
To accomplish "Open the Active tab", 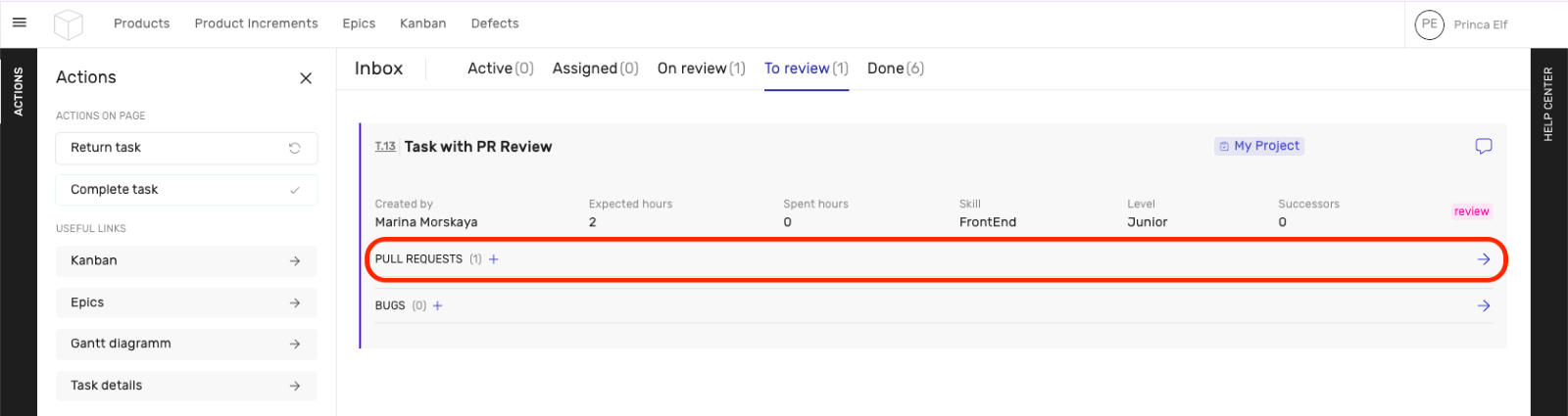I will coord(500,69).
